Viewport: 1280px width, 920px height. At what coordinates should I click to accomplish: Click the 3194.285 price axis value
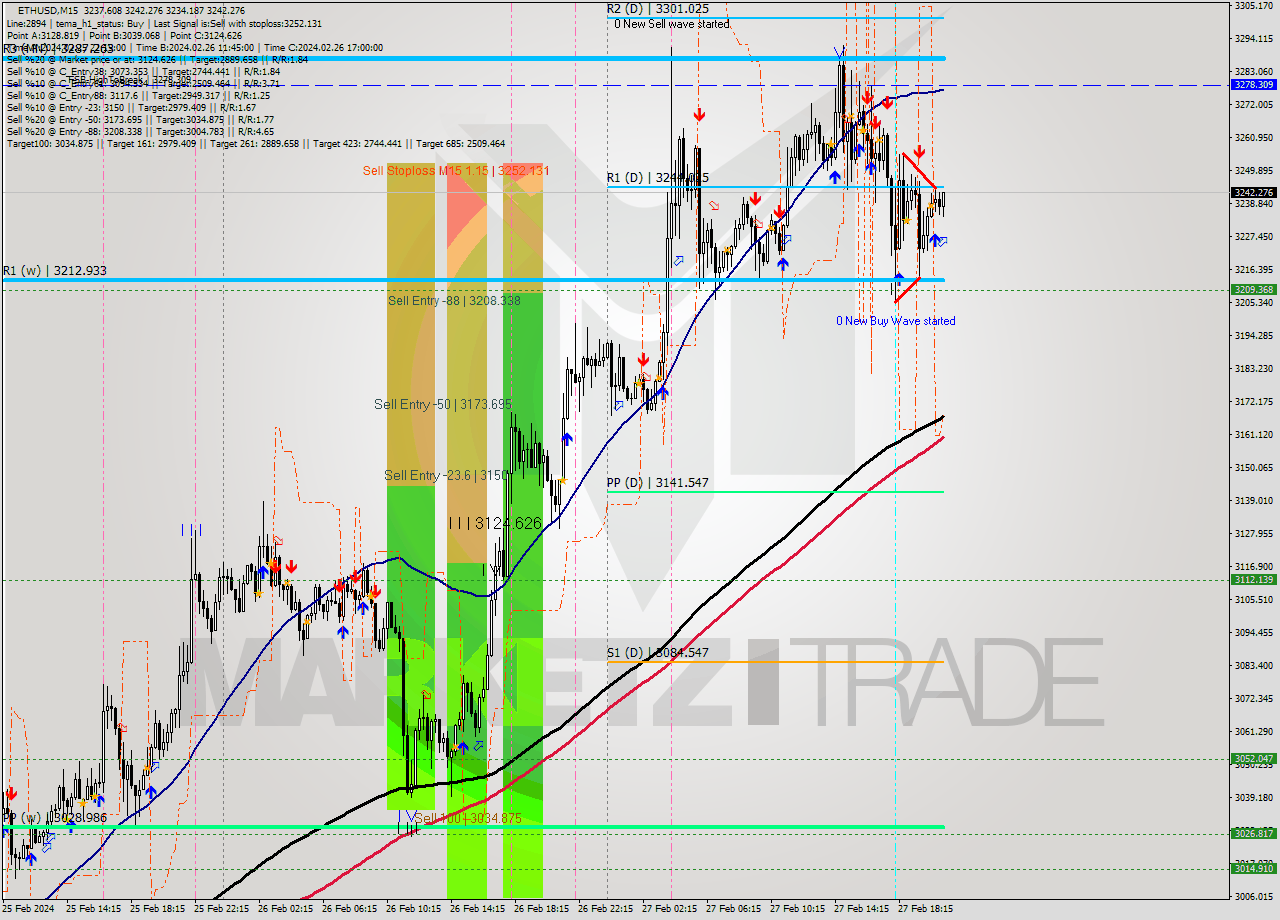click(1253, 335)
